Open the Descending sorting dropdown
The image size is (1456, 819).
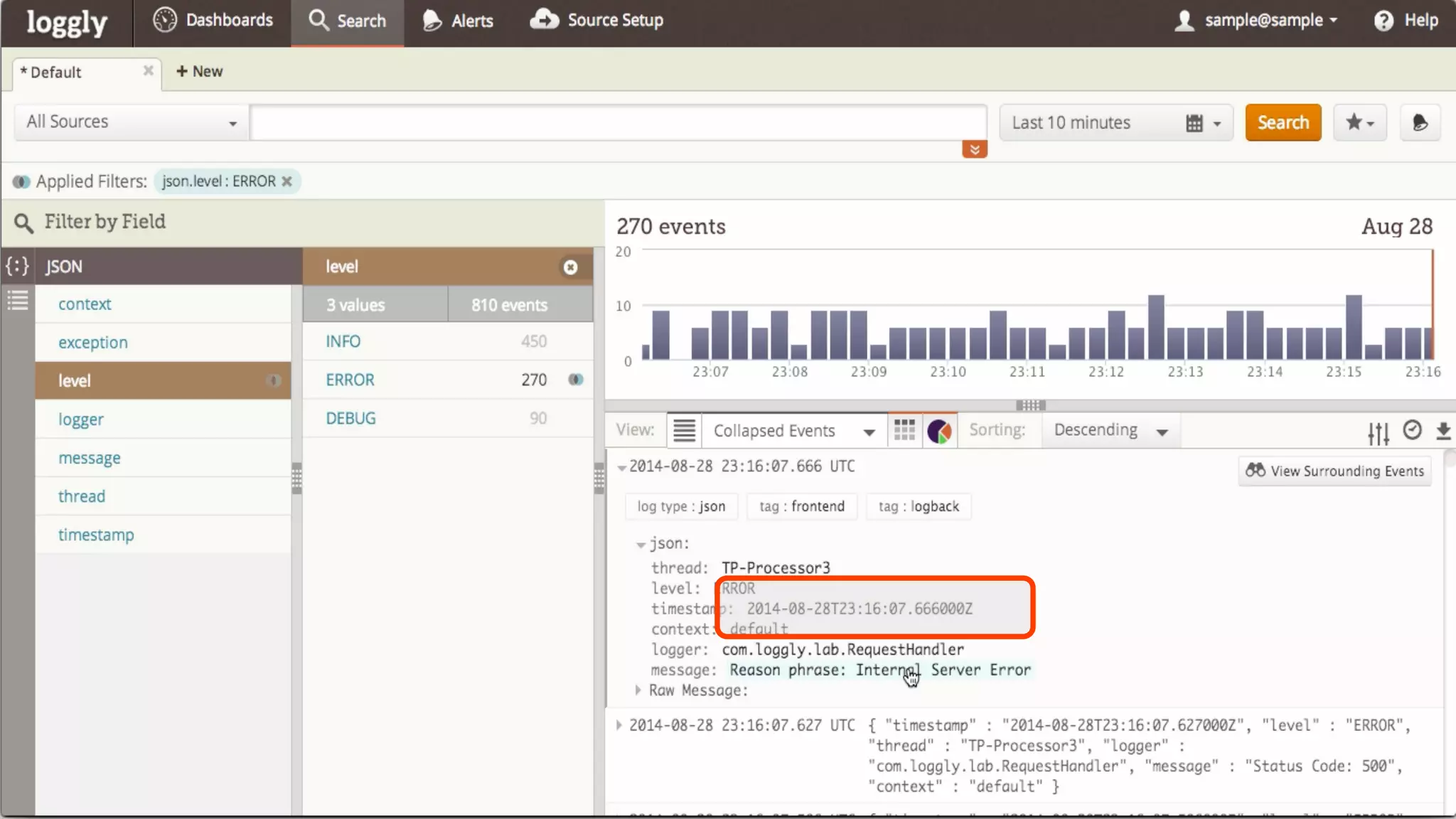pyautogui.click(x=1110, y=430)
